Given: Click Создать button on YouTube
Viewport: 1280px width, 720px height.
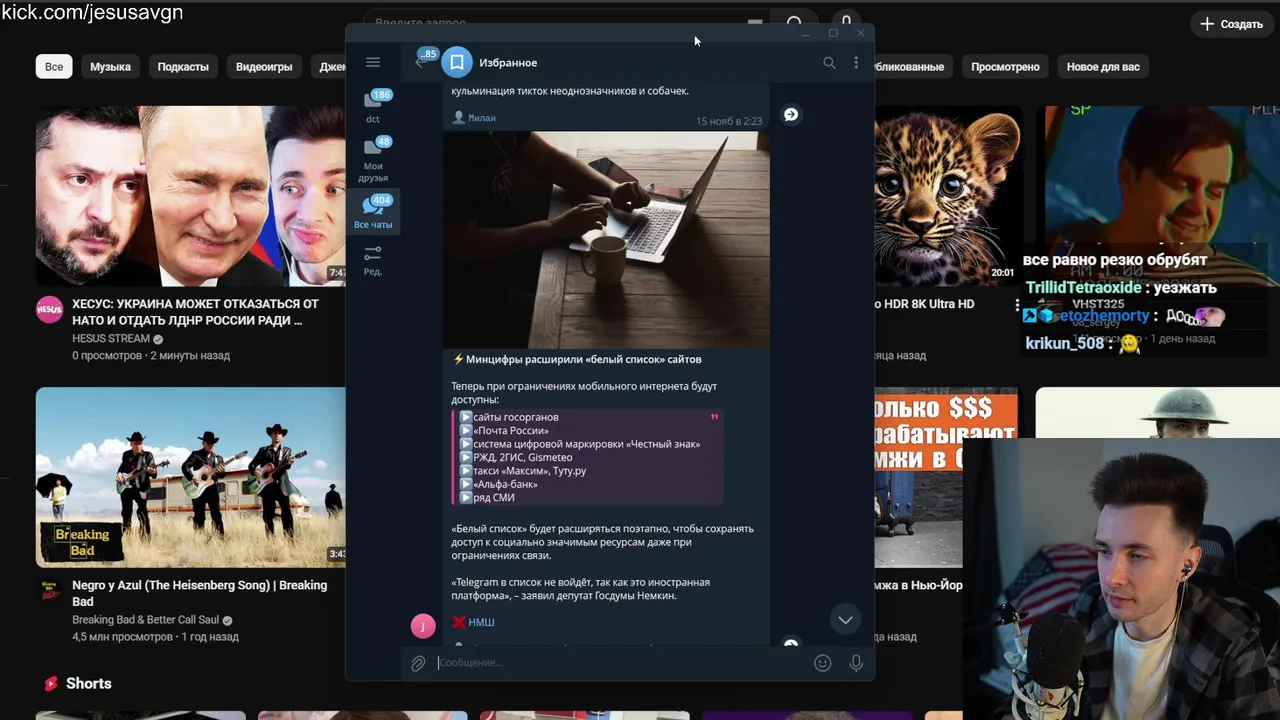Looking at the screenshot, I should [1231, 24].
